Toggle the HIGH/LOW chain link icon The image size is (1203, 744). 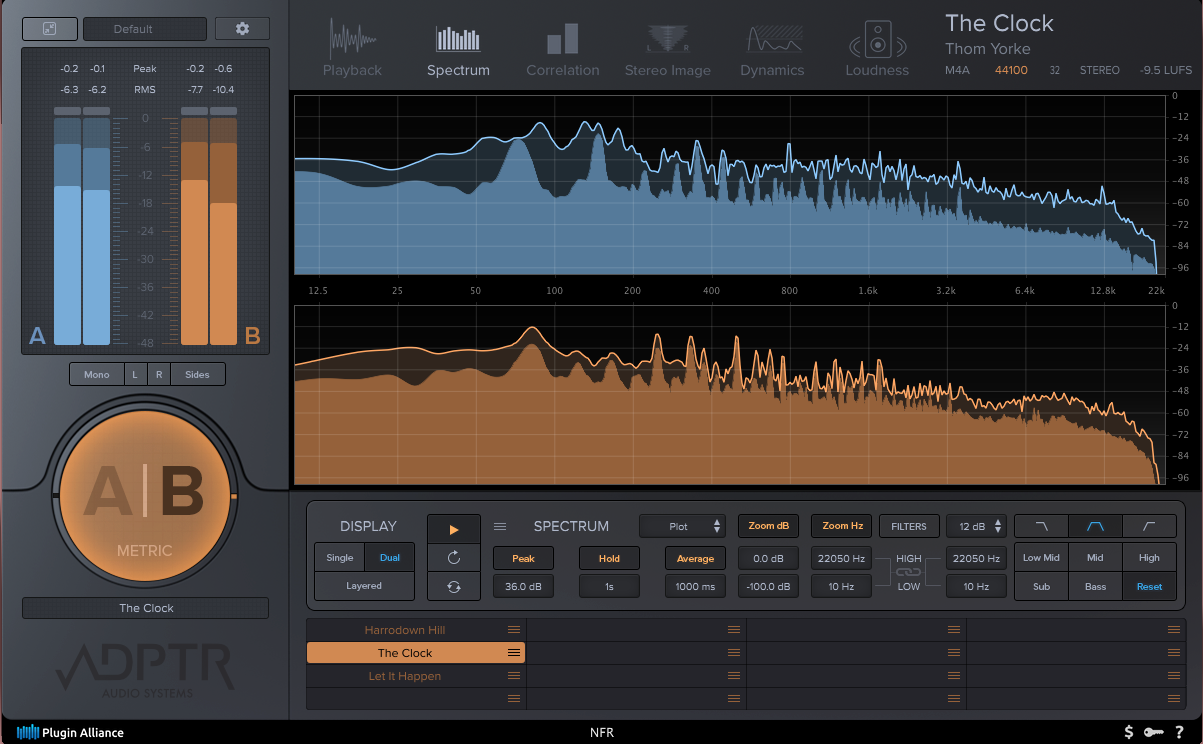[908, 572]
